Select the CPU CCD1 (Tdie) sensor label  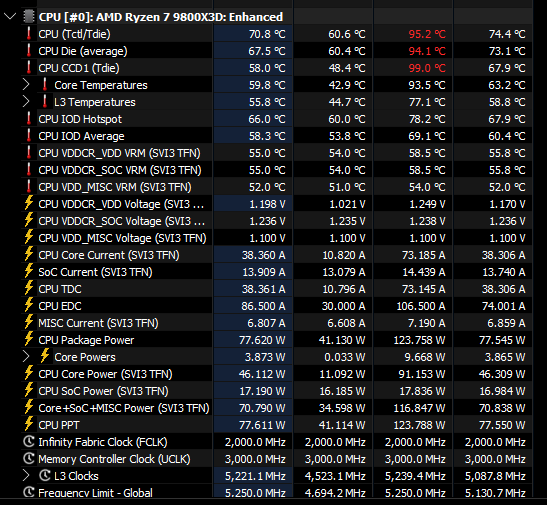tap(79, 68)
